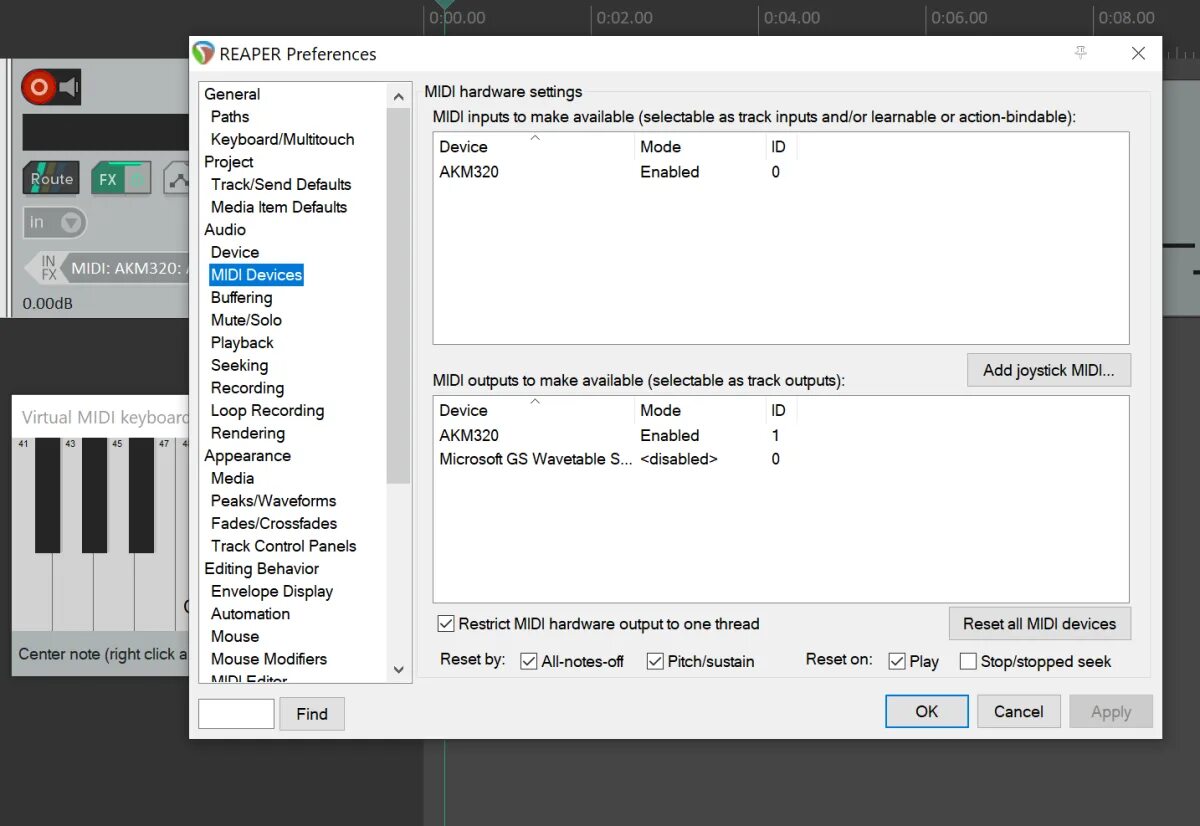Open Mouse Modifiers preferences page
Image resolution: width=1200 pixels, height=826 pixels.
click(268, 659)
